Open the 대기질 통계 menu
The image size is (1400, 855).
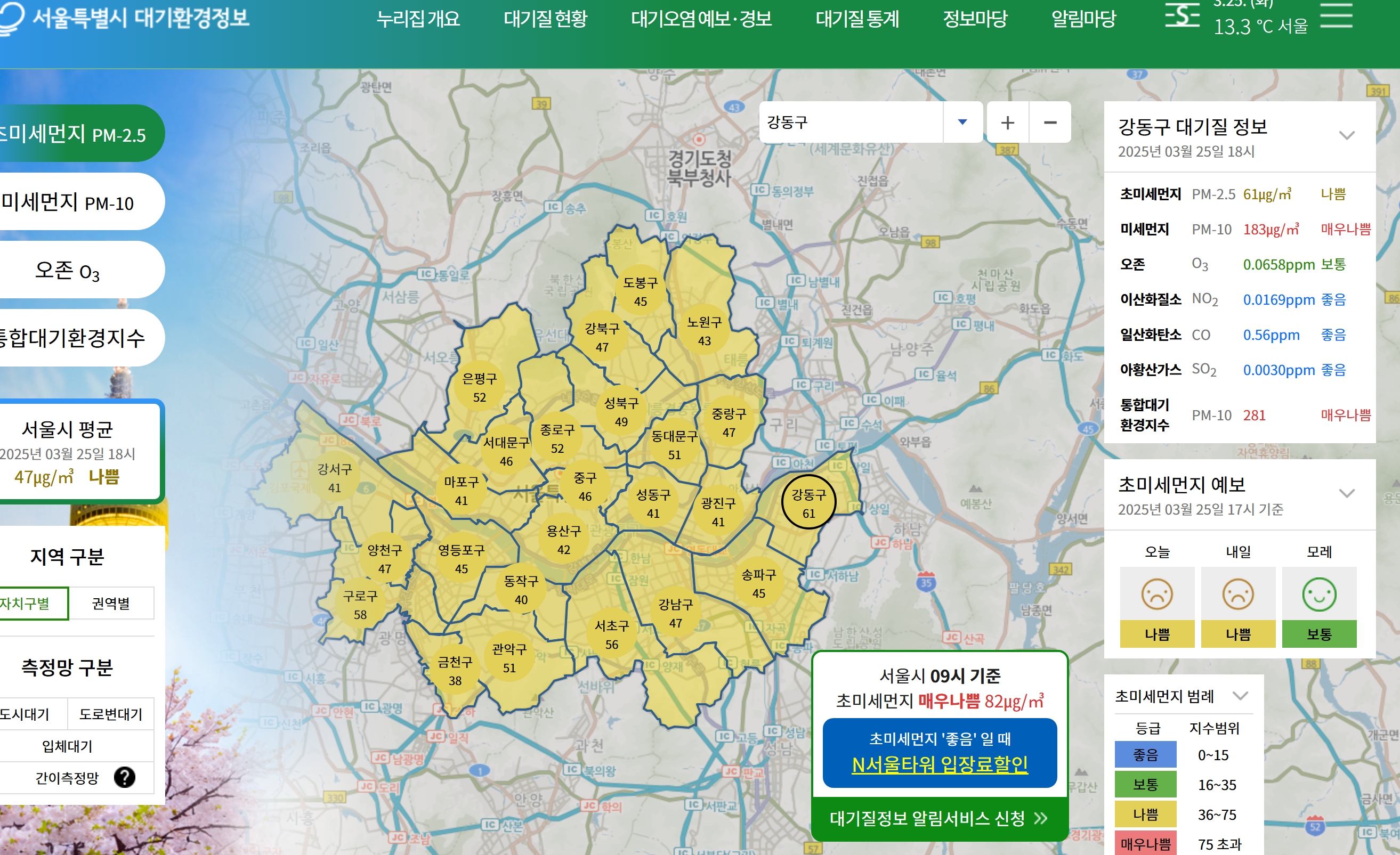[857, 19]
